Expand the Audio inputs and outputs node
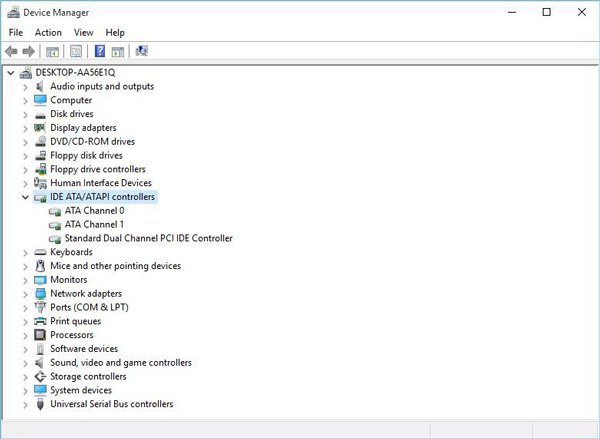600x439 pixels. pos(25,87)
